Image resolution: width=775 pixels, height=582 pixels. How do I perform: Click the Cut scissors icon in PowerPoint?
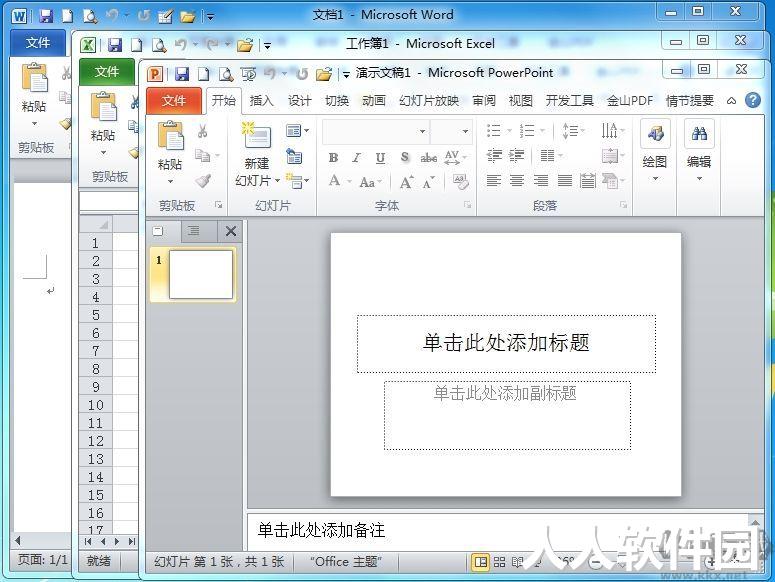tap(202, 131)
